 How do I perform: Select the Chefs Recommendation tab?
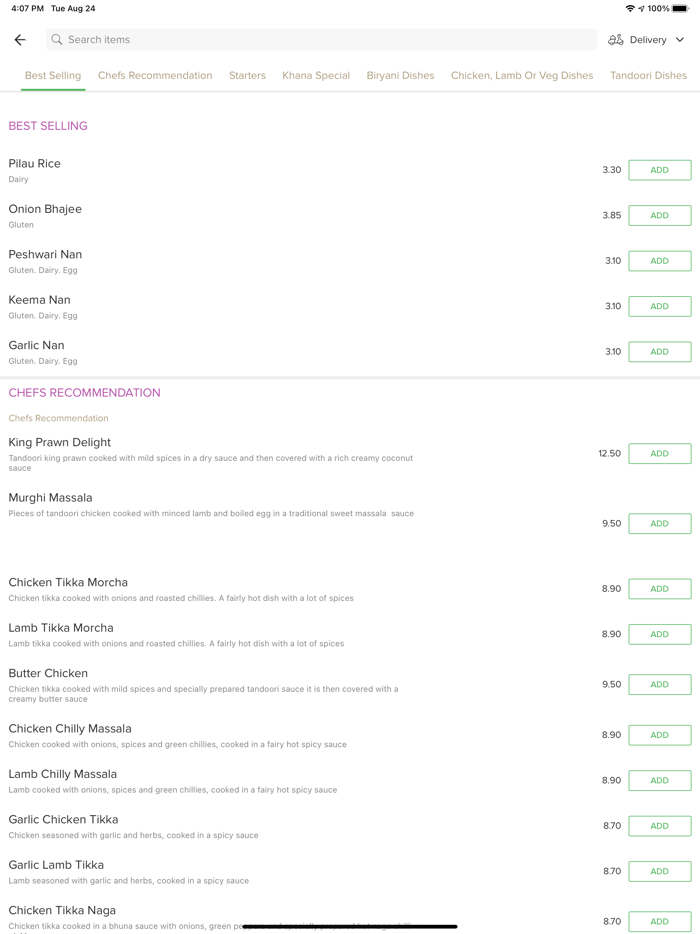(x=155, y=76)
